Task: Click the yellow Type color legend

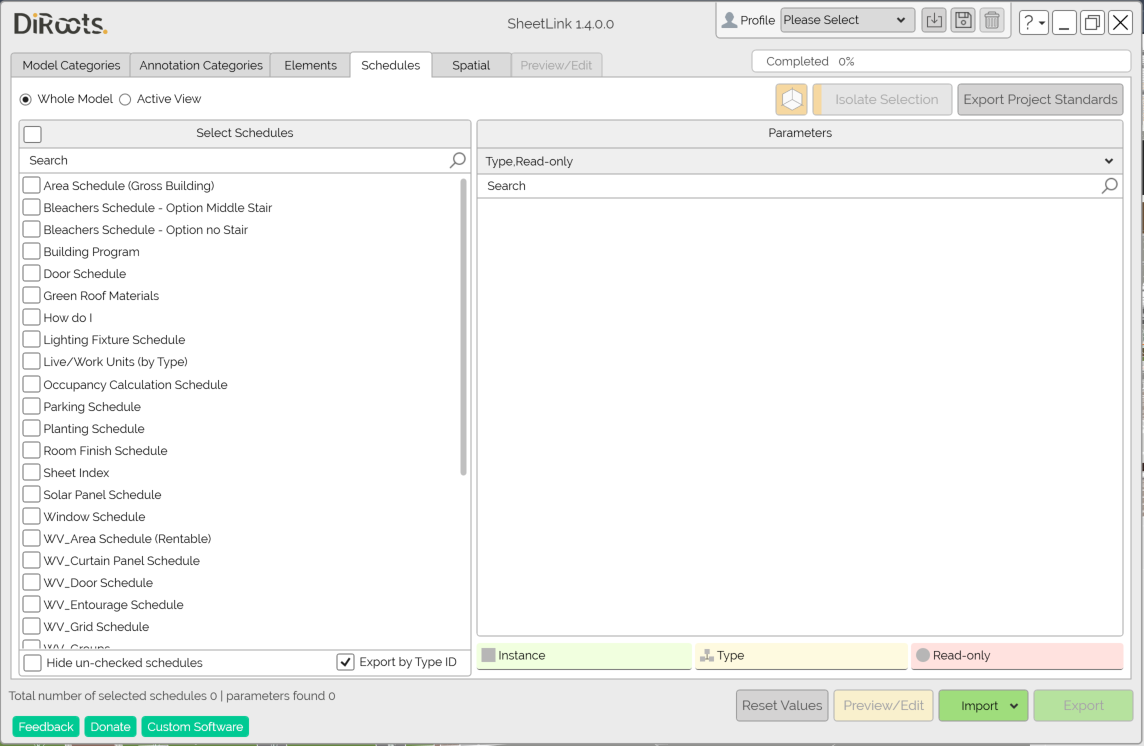Action: pyautogui.click(x=801, y=656)
